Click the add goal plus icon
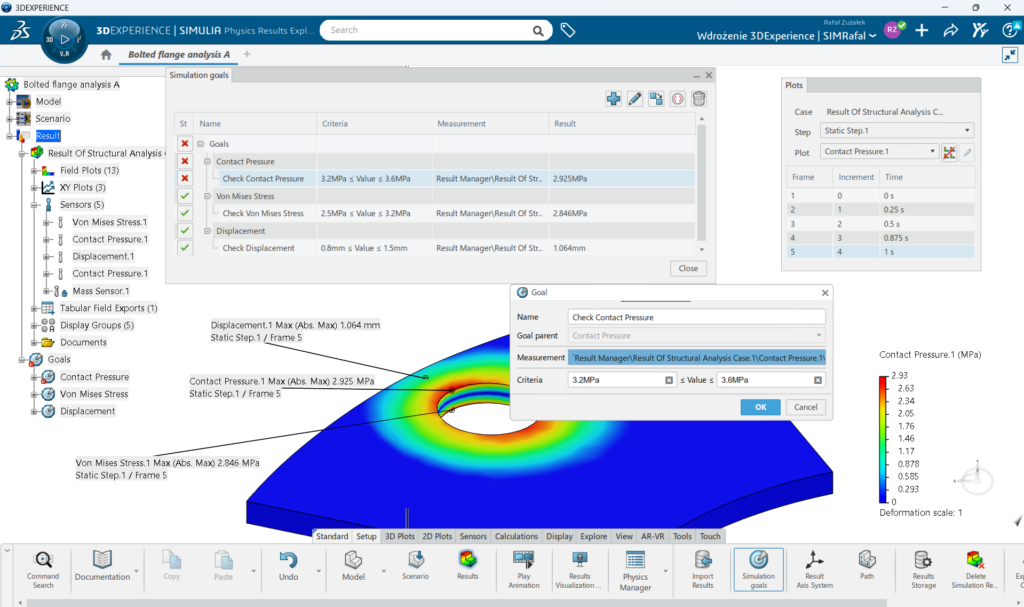 [x=614, y=98]
